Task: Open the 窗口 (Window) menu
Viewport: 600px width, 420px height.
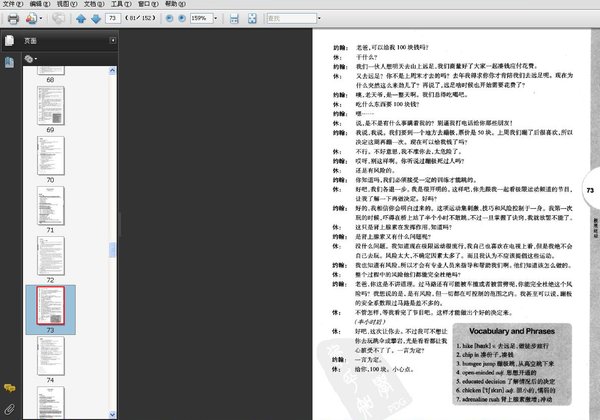Action: pyautogui.click(x=148, y=4)
